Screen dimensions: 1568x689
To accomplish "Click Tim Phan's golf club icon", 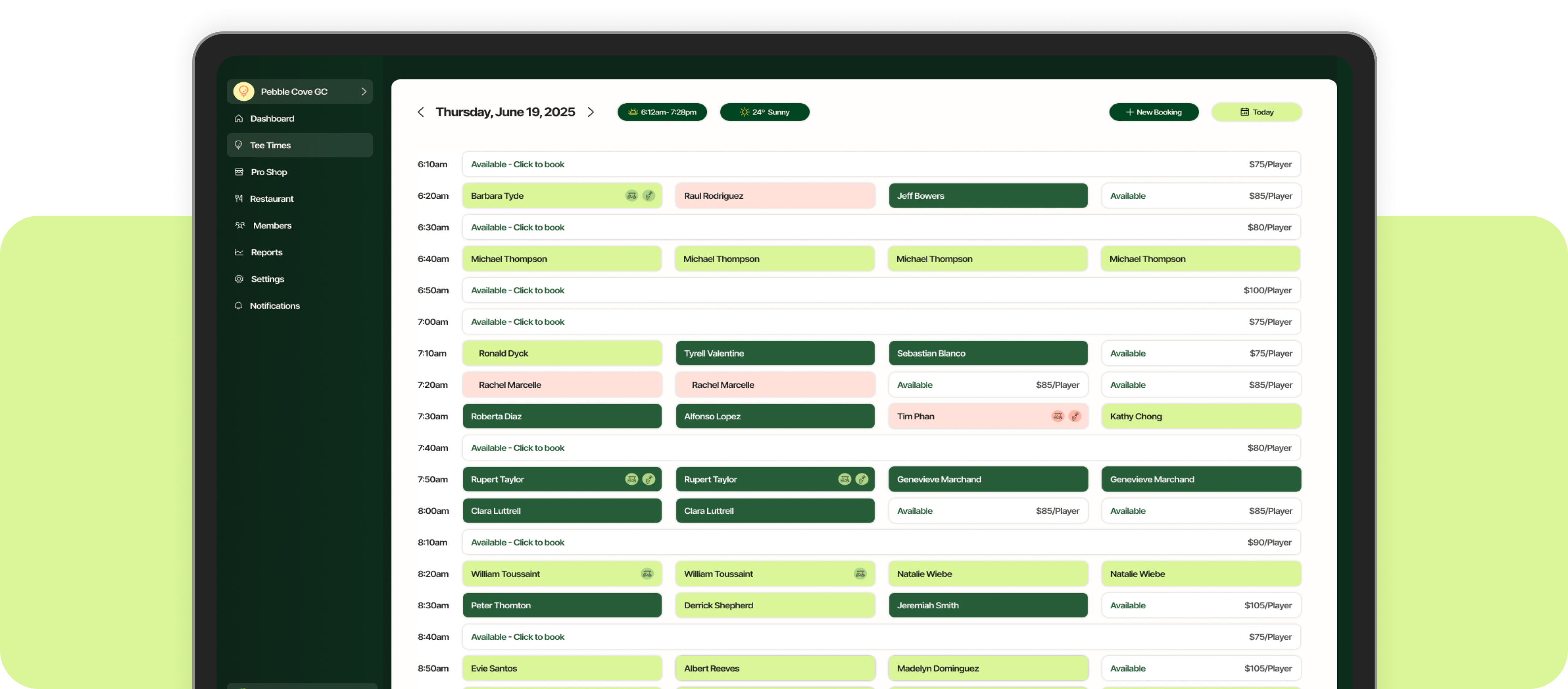I will [1075, 416].
